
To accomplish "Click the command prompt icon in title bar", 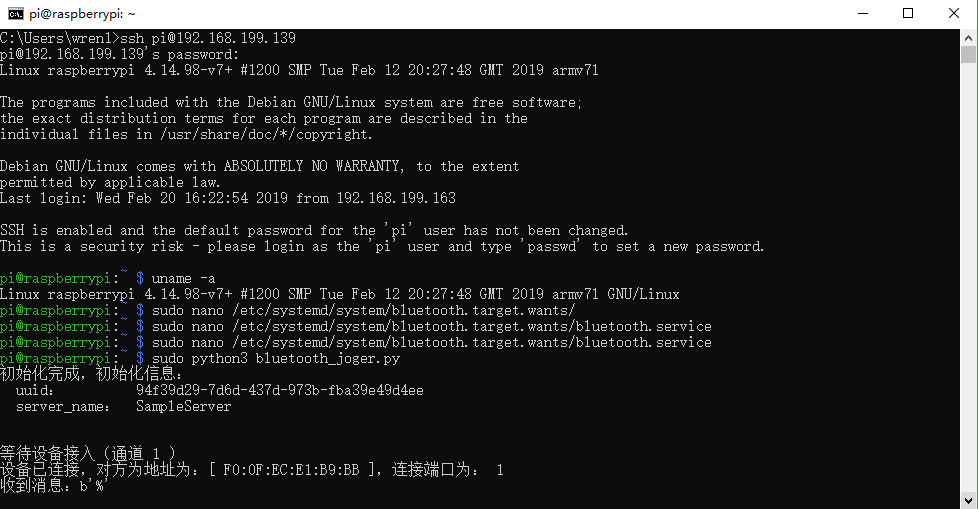I will [16, 13].
